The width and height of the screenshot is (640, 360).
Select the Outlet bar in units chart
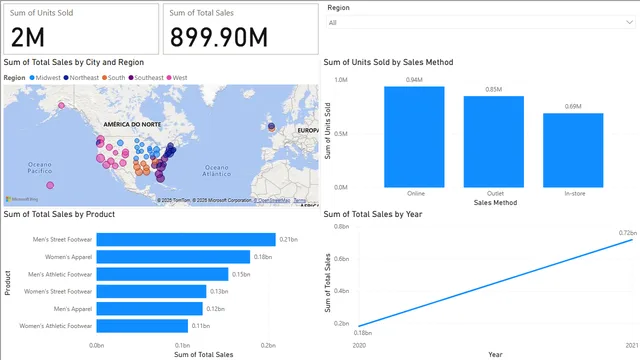point(494,142)
